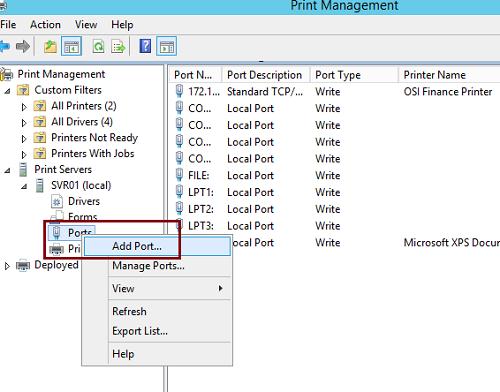Select the Drivers node under SVR01
This screenshot has height=392, width=500.
point(84,201)
